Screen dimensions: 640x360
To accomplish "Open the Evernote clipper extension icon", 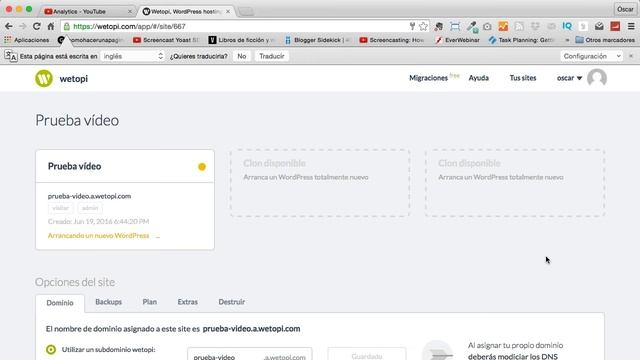I will click(439, 27).
